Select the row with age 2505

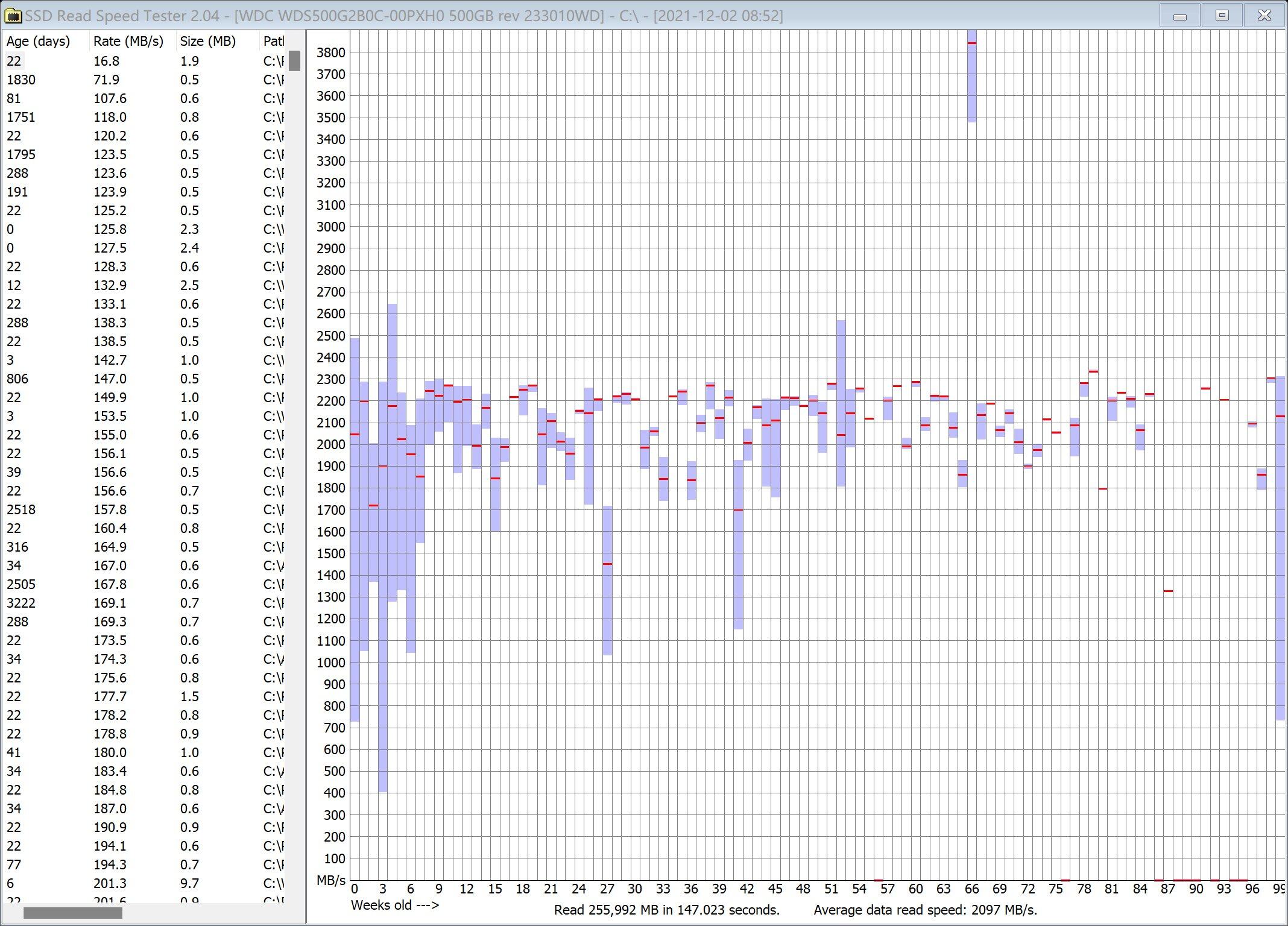coord(144,584)
